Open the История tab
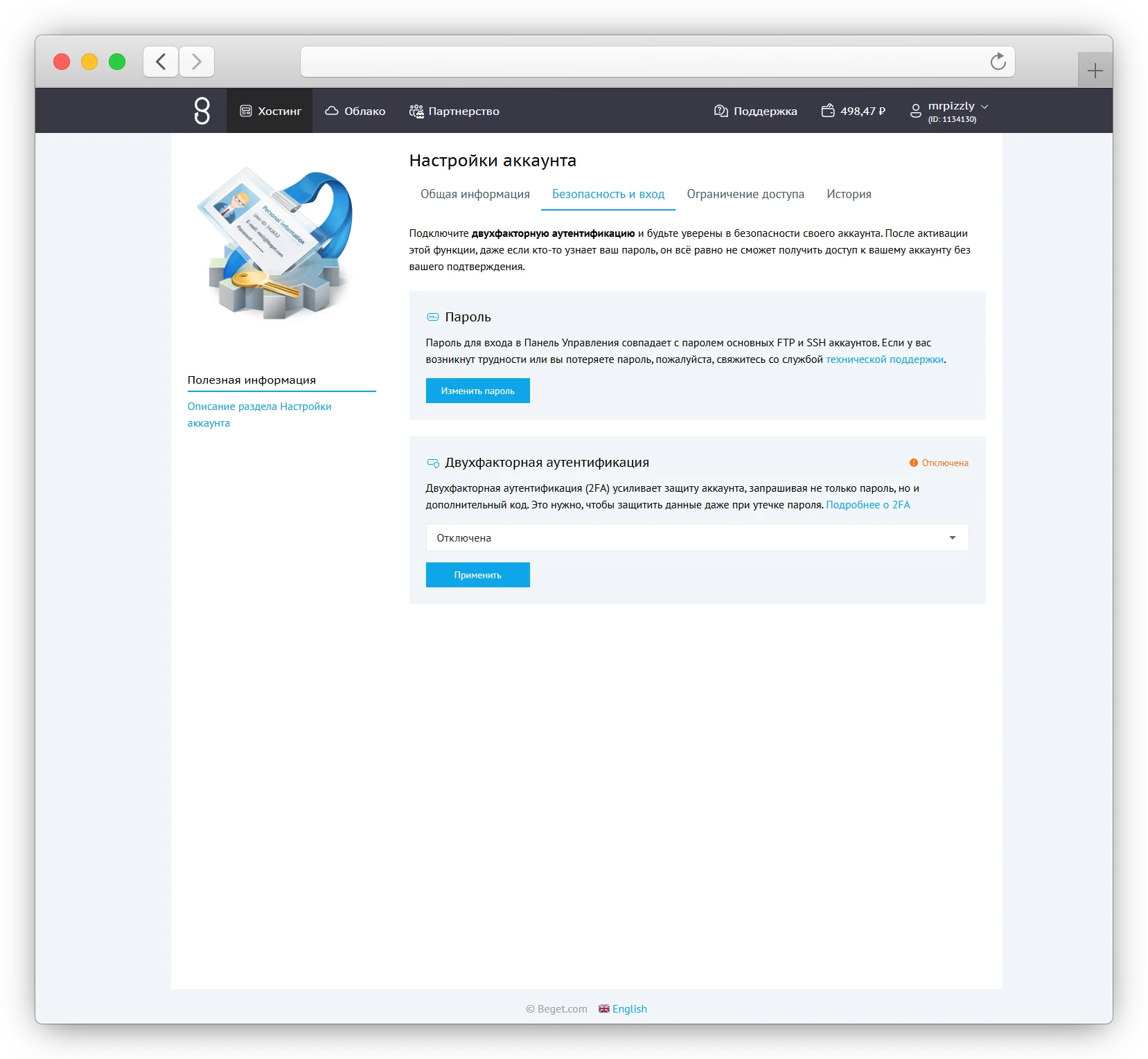The height and width of the screenshot is (1059, 1148). click(x=849, y=194)
